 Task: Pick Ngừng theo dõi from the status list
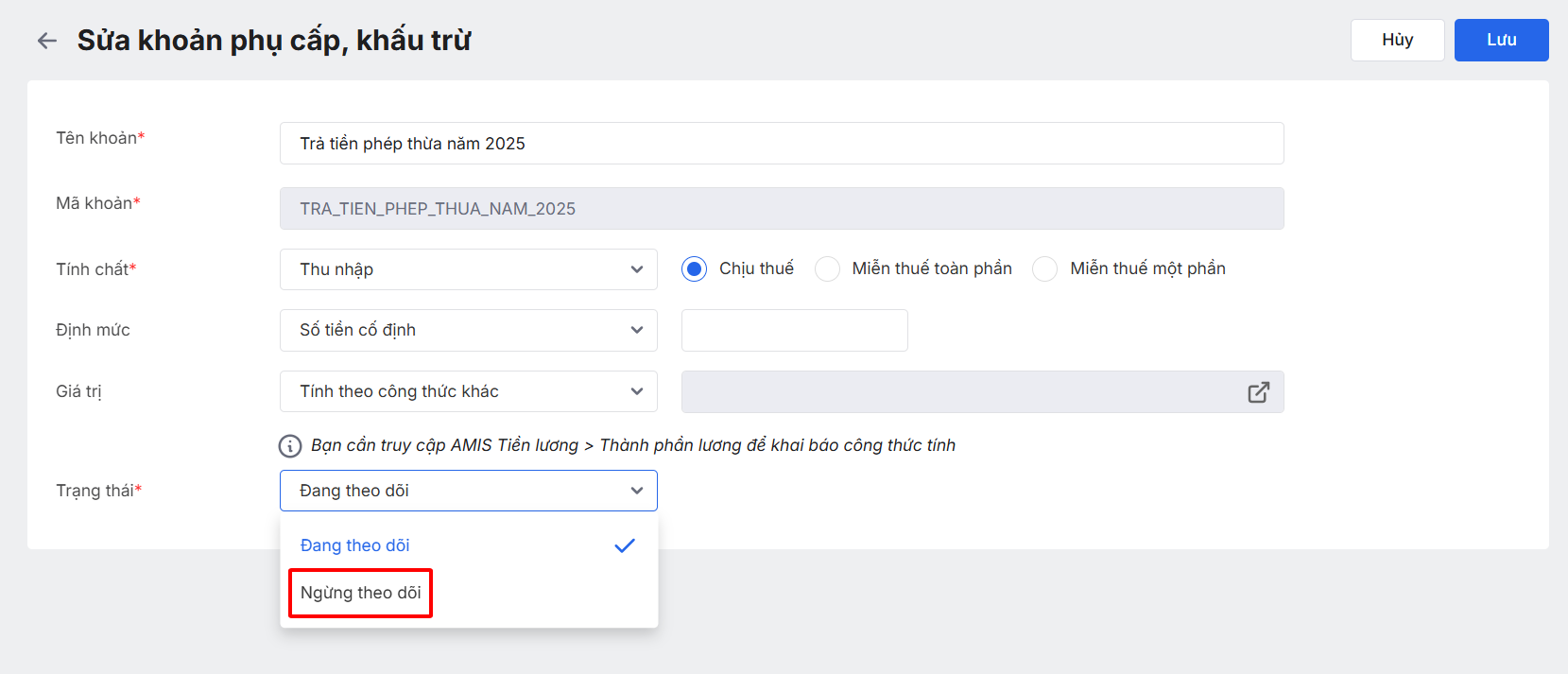(361, 593)
